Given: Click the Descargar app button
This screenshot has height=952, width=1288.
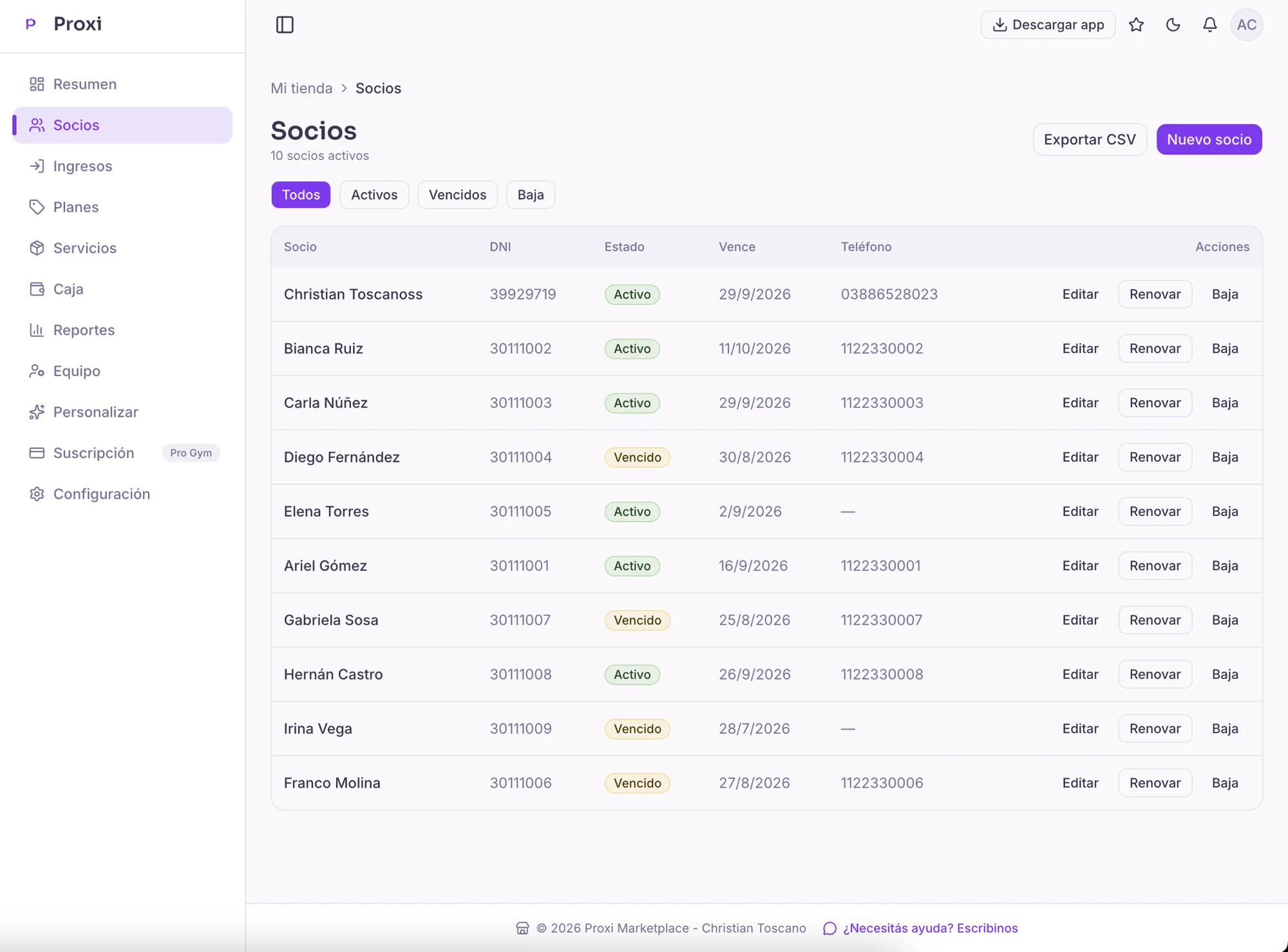Looking at the screenshot, I should (1048, 24).
